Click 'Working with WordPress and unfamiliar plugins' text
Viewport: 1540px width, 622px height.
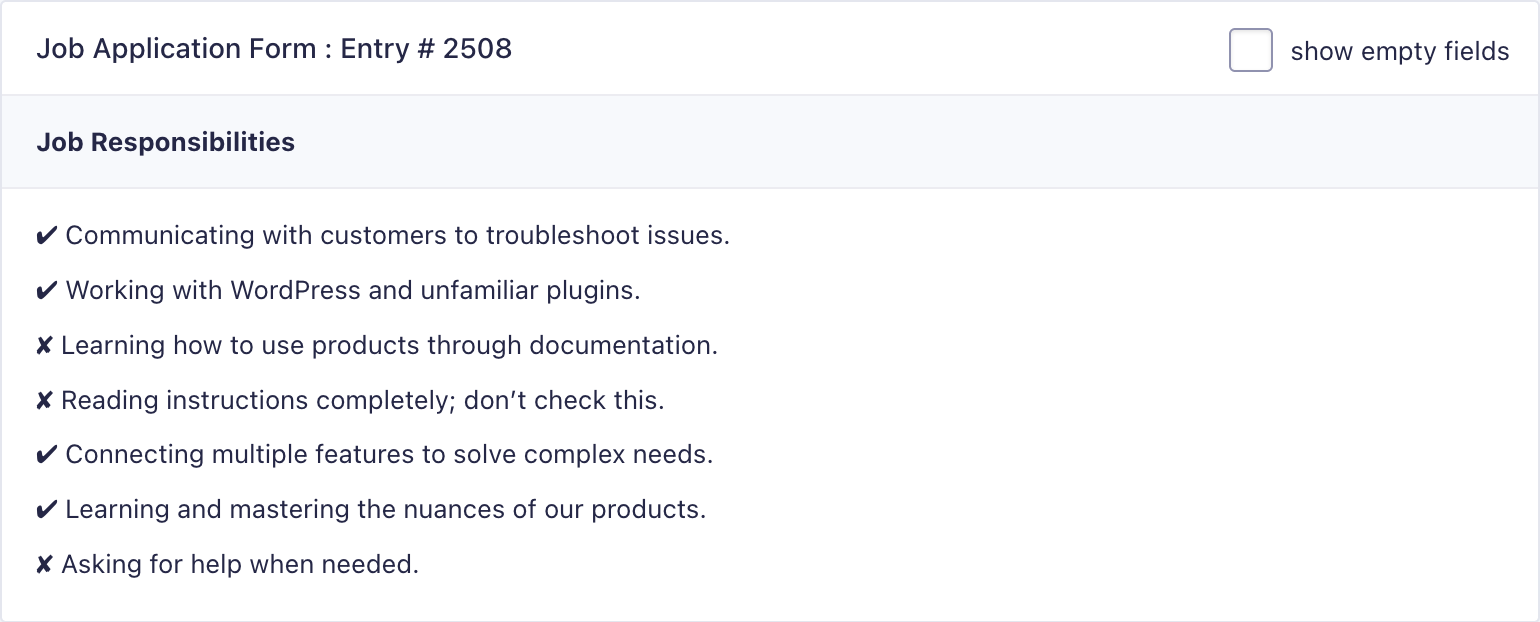[x=353, y=291]
